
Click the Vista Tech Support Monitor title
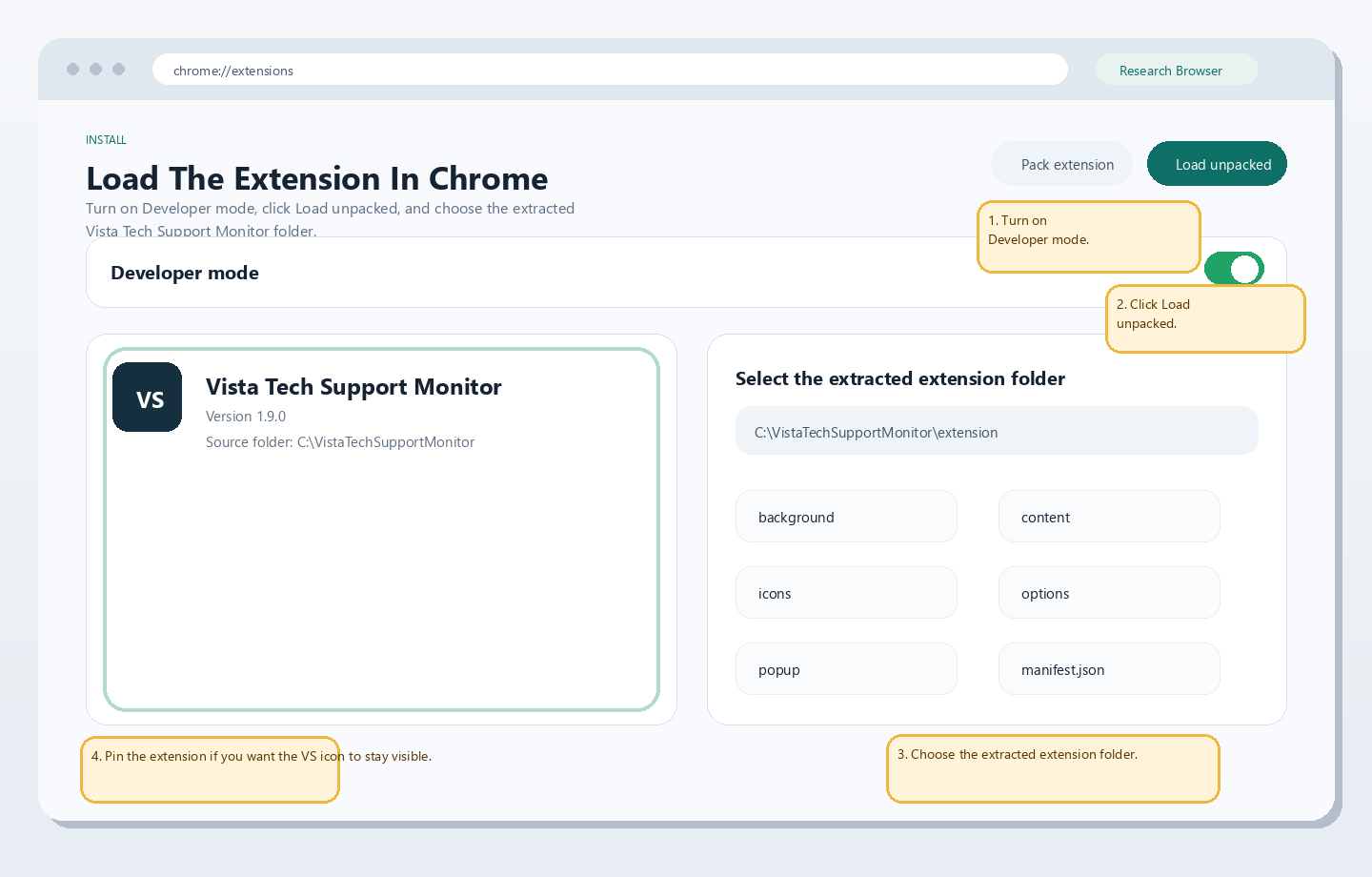pos(353,387)
